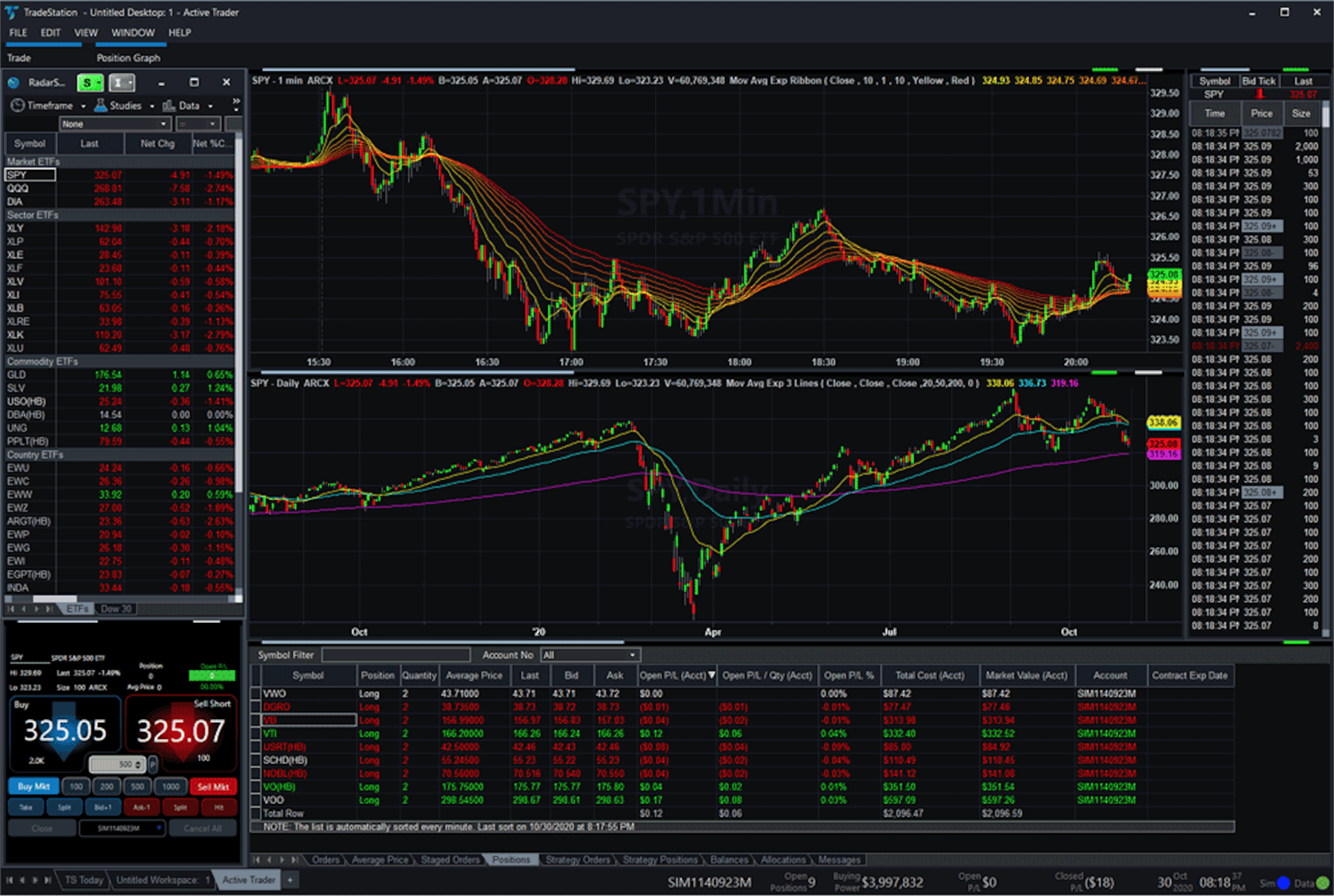
Task: Click the red Hit button
Action: coord(218,807)
